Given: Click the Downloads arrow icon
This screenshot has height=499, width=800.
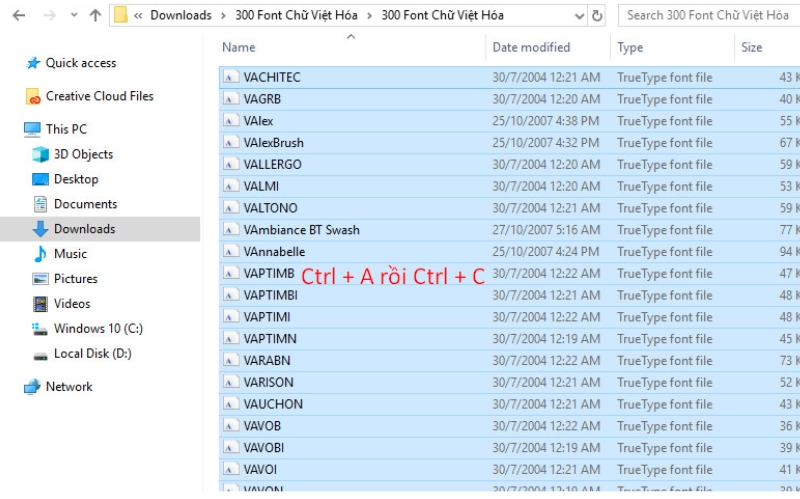Looking at the screenshot, I should 40,229.
